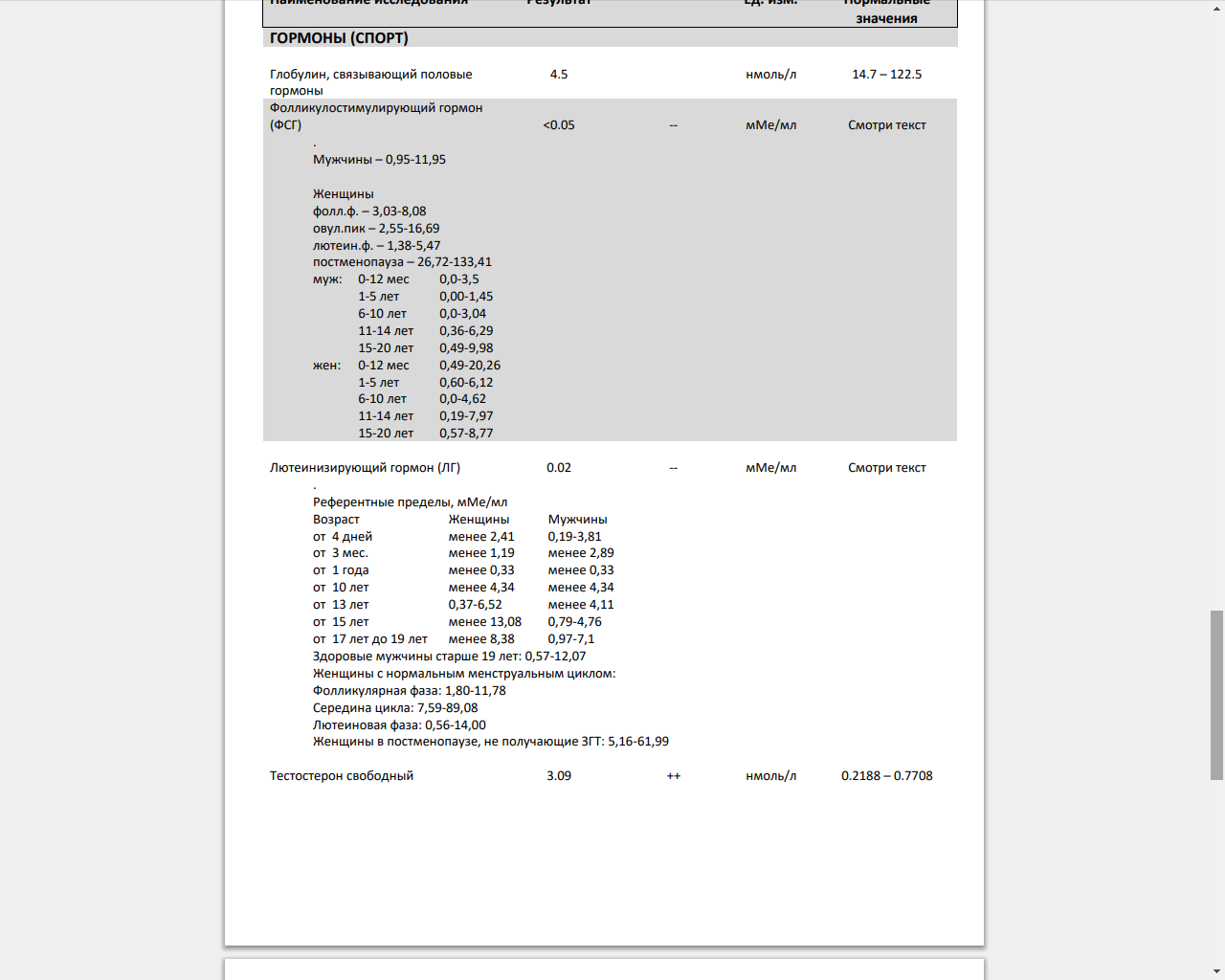Click the 'Лютеинизирующий гормон (ЛГ)' test name
Viewport: 1225px width, 980px height.
(x=365, y=468)
